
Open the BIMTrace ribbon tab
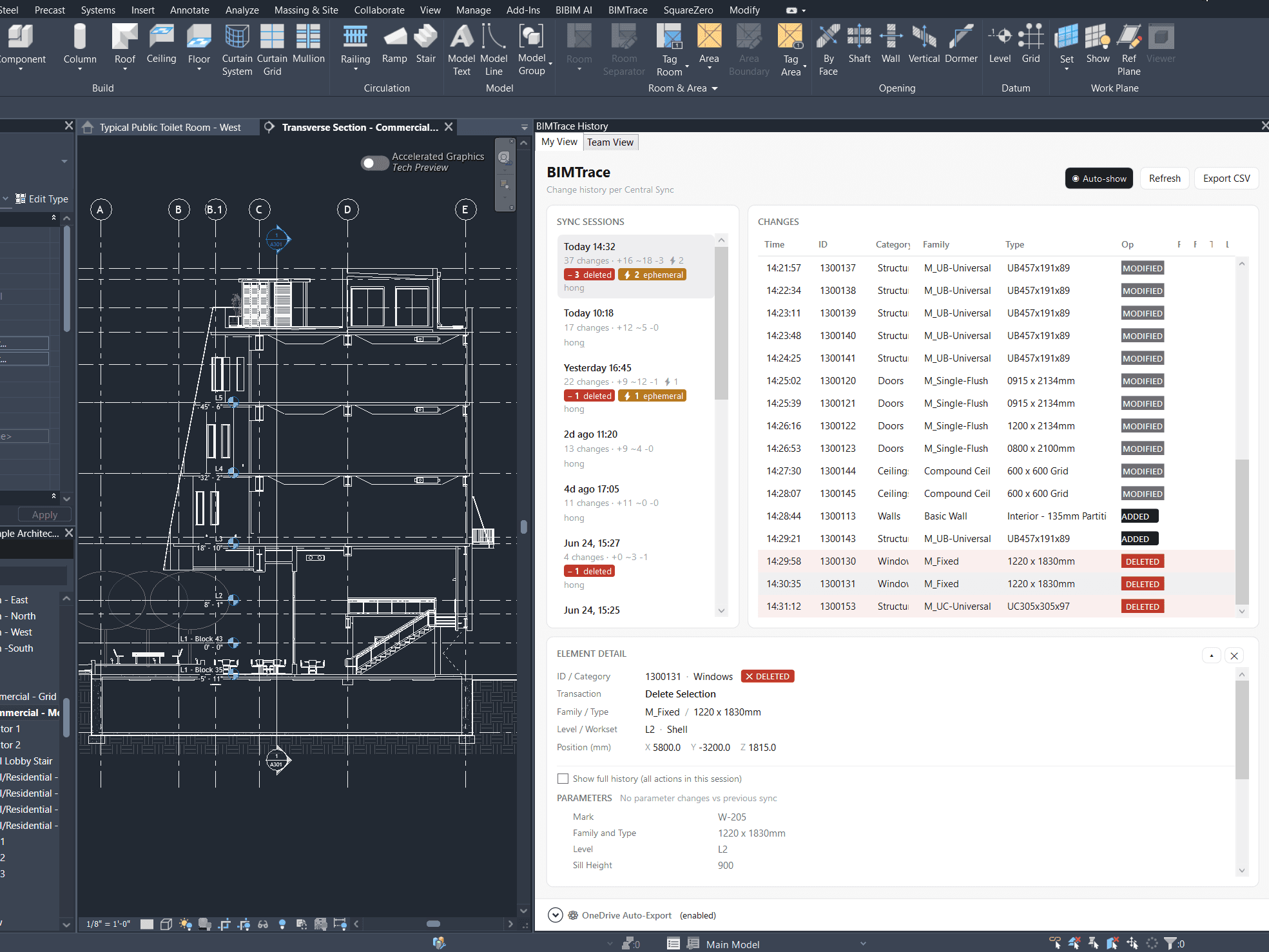coord(628,10)
